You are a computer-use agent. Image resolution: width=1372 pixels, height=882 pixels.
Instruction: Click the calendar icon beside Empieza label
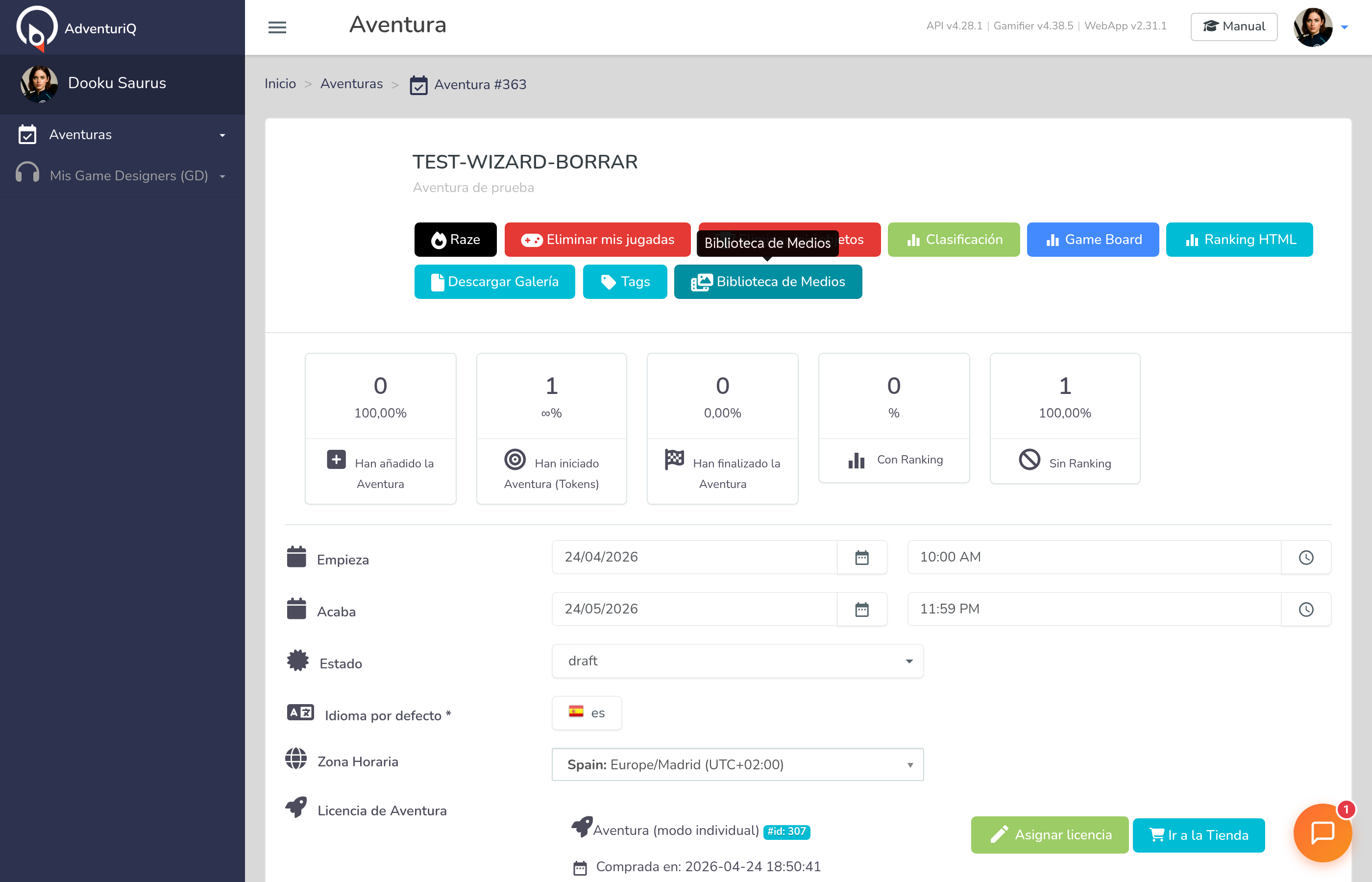pyautogui.click(x=296, y=557)
